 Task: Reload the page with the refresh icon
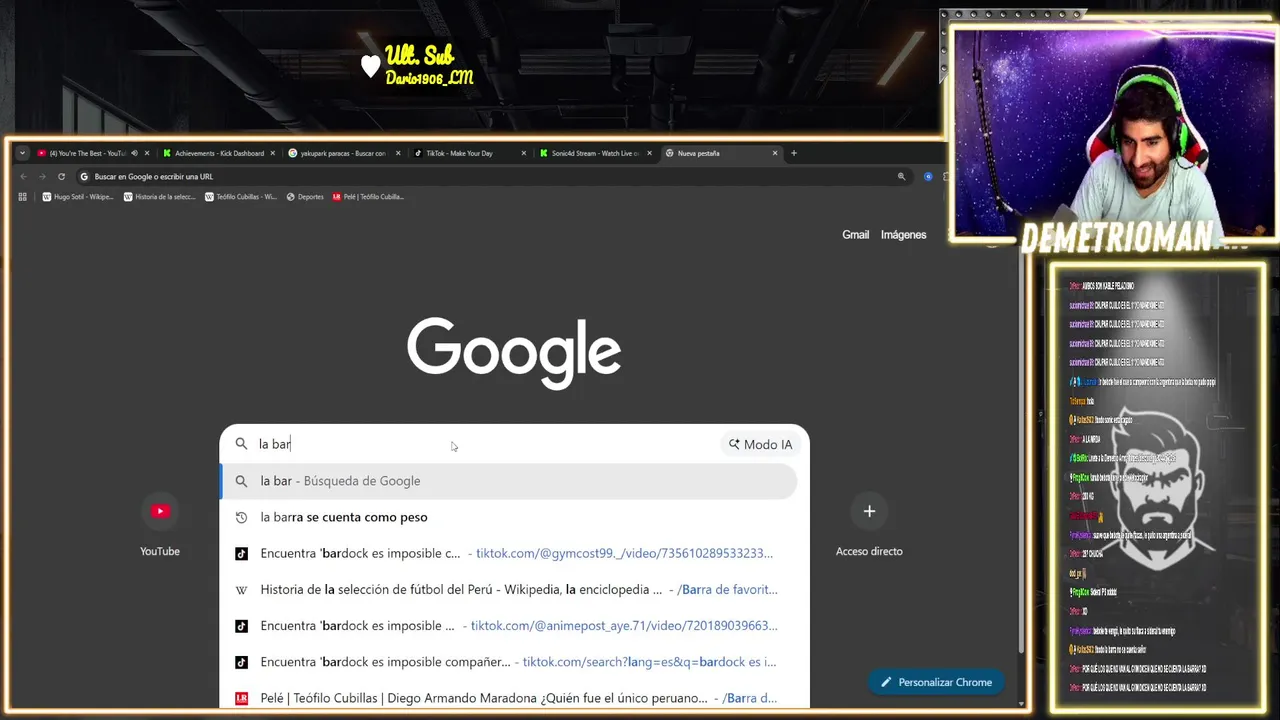[61, 176]
